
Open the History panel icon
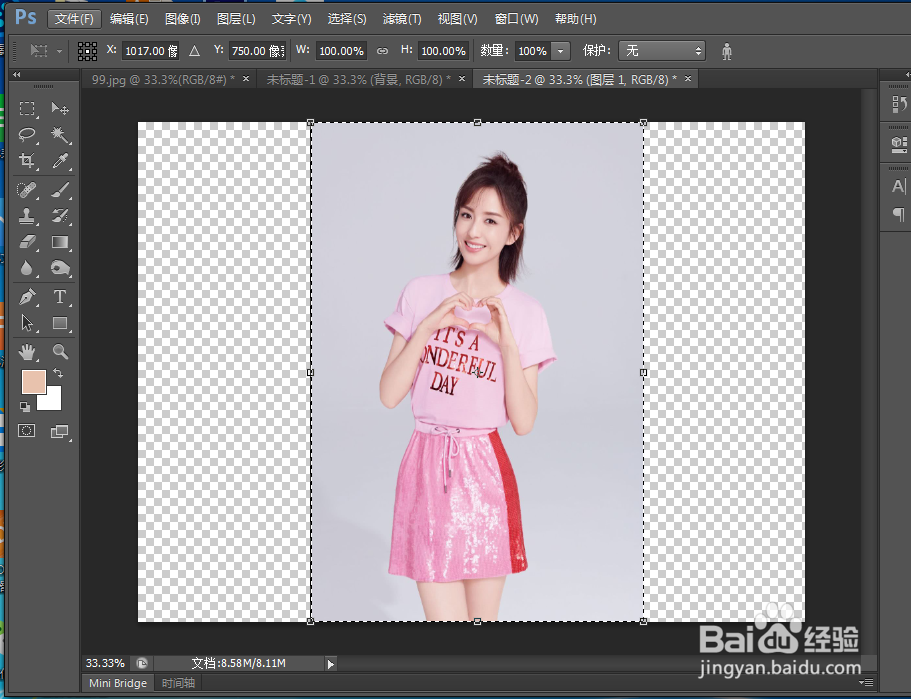[899, 104]
